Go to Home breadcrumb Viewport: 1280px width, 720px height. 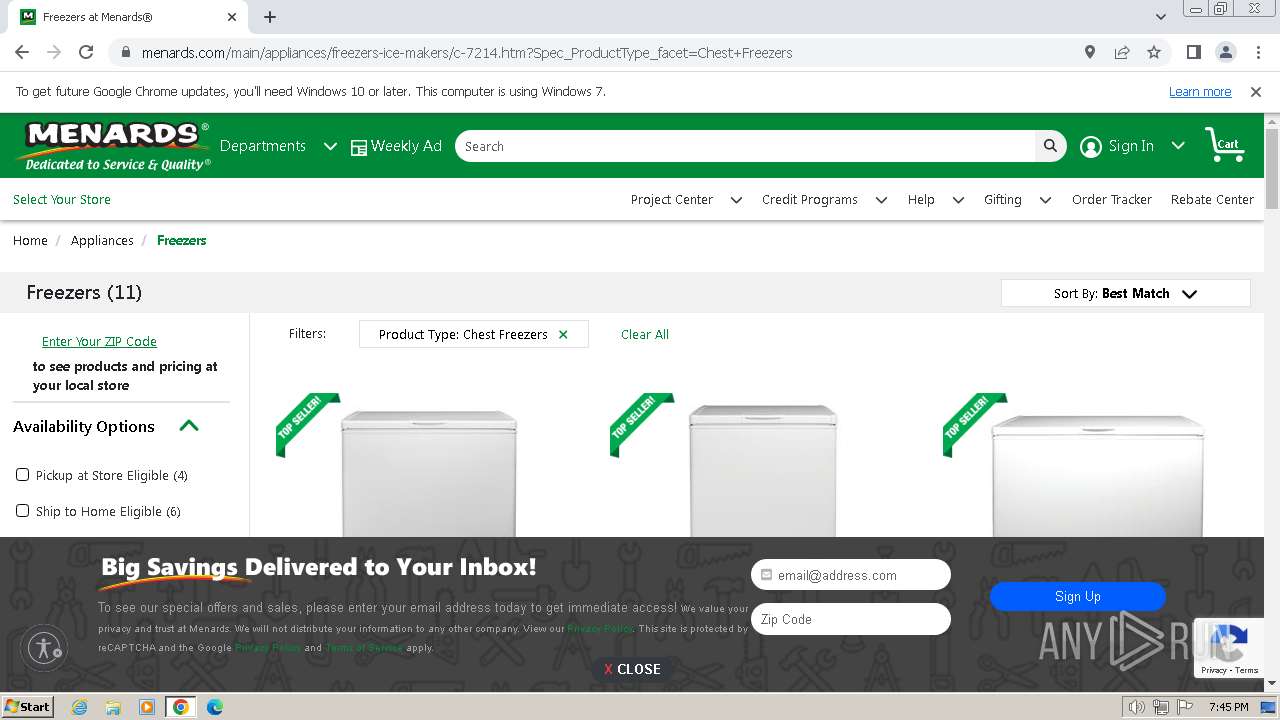[x=30, y=241]
